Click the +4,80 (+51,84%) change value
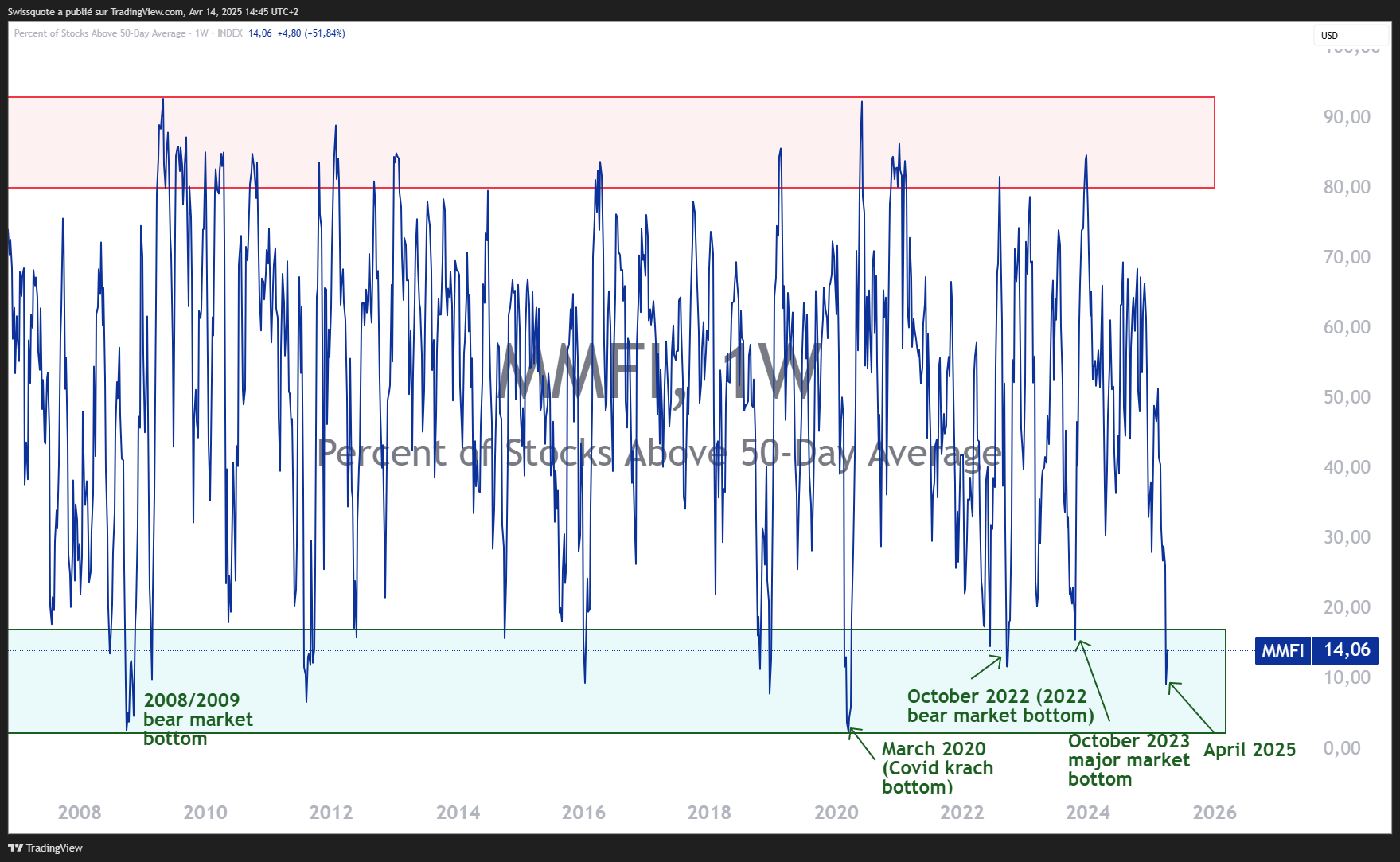The width and height of the screenshot is (1400, 862). [311, 33]
